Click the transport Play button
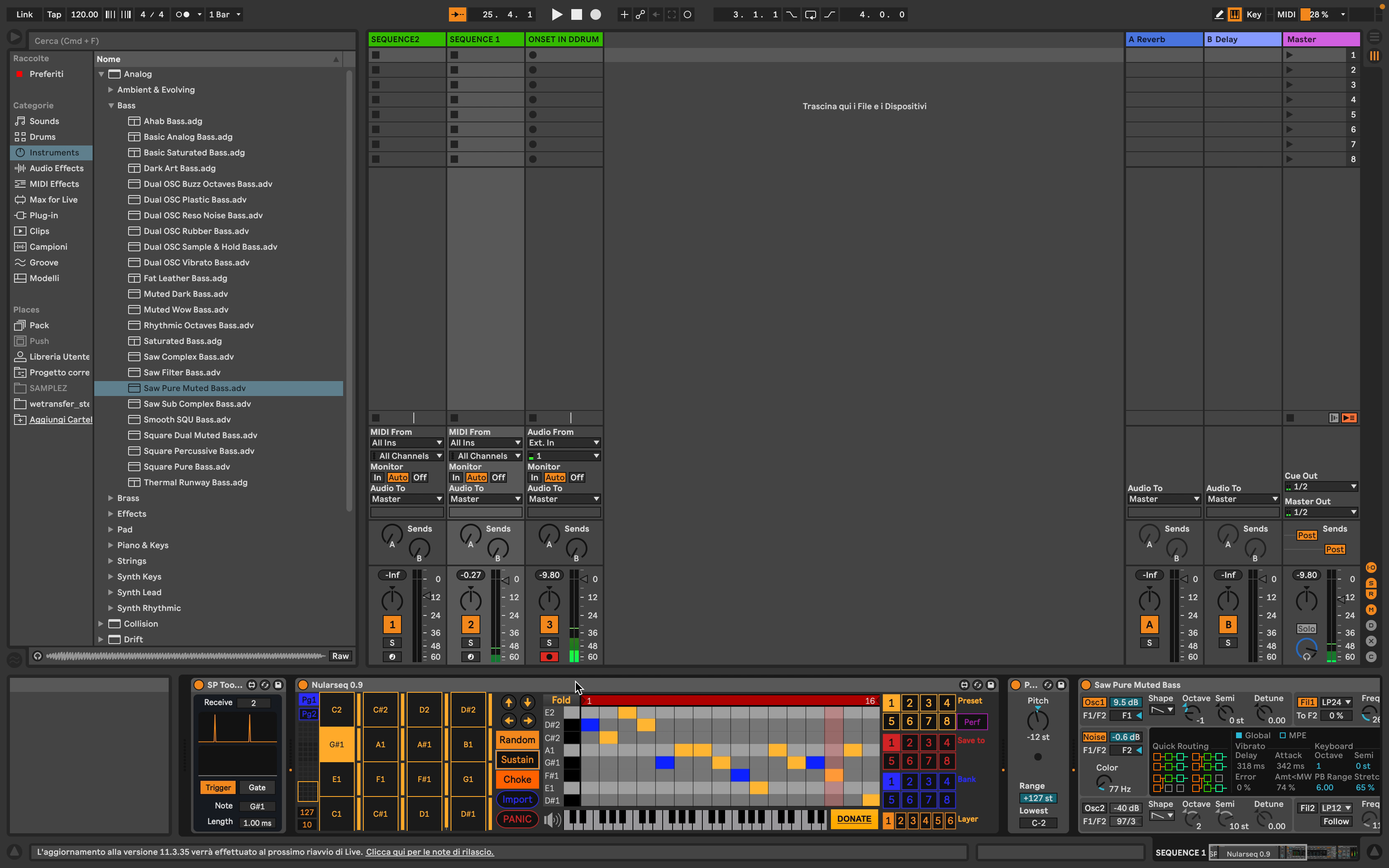 tap(556, 14)
